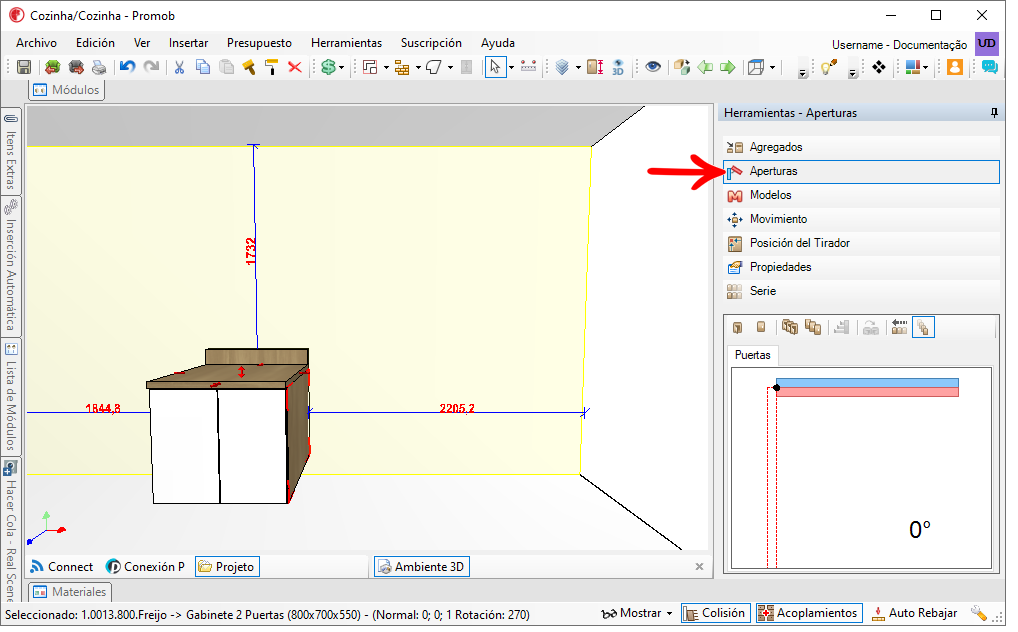The image size is (1018, 632).
Task: Click the color palette layout icon
Action: pos(913,68)
